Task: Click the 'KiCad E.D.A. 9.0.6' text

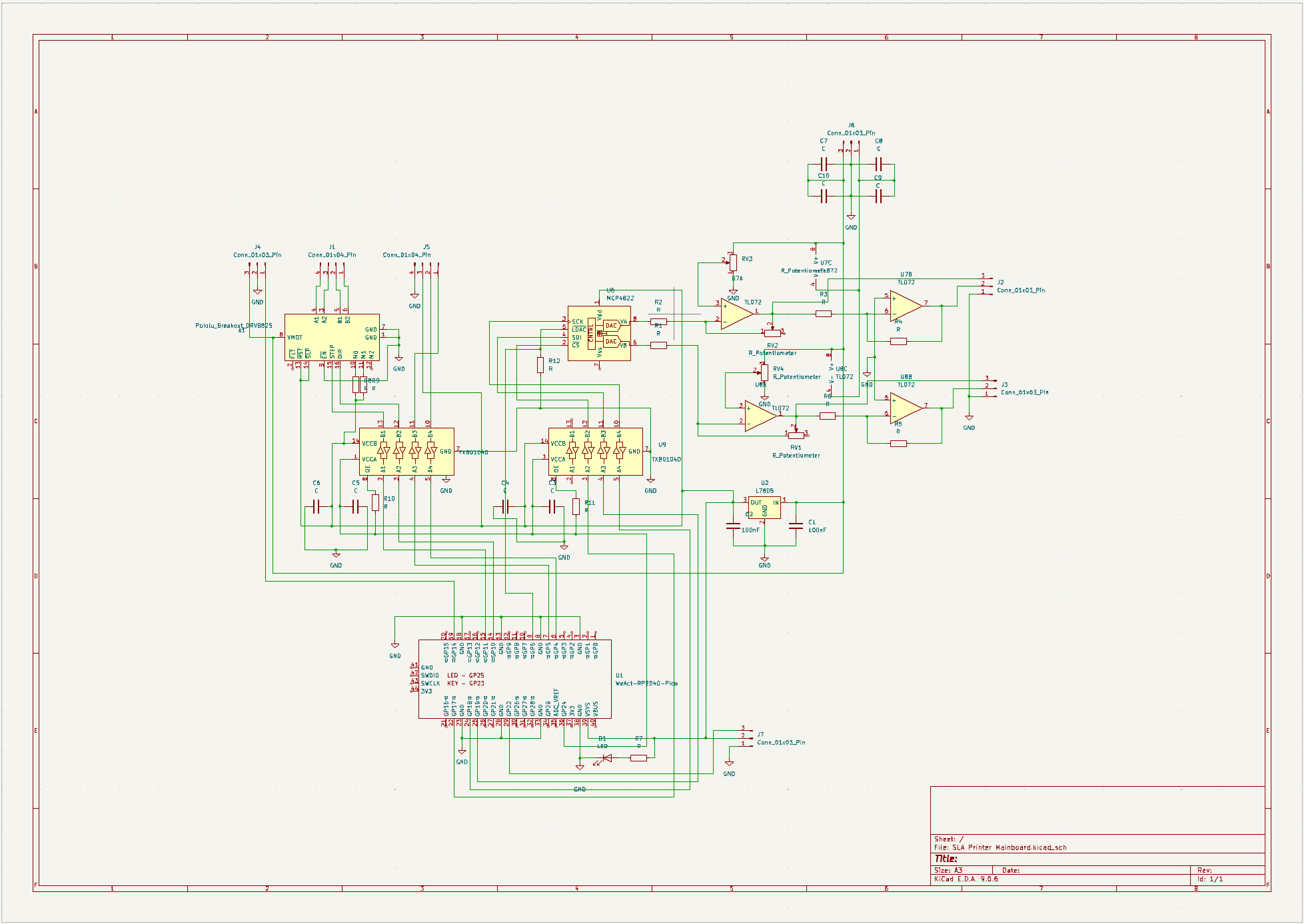Action: pyautogui.click(x=966, y=879)
